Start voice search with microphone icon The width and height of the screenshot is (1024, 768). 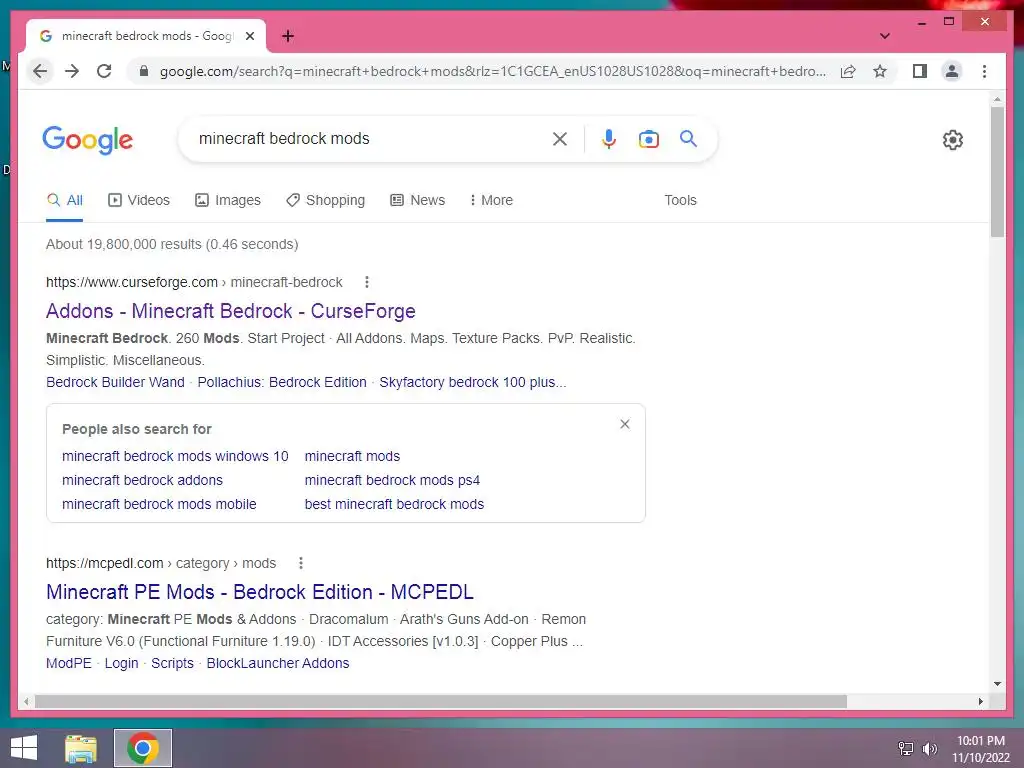point(609,139)
